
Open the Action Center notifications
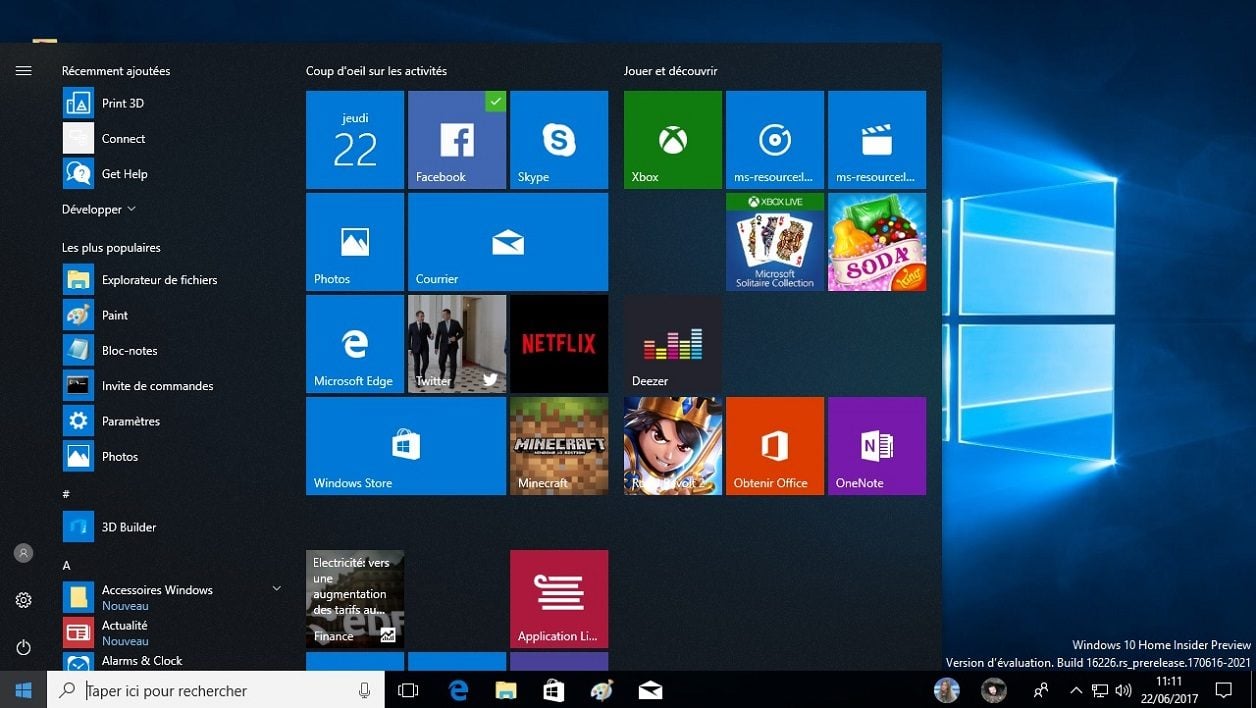click(x=1223, y=690)
